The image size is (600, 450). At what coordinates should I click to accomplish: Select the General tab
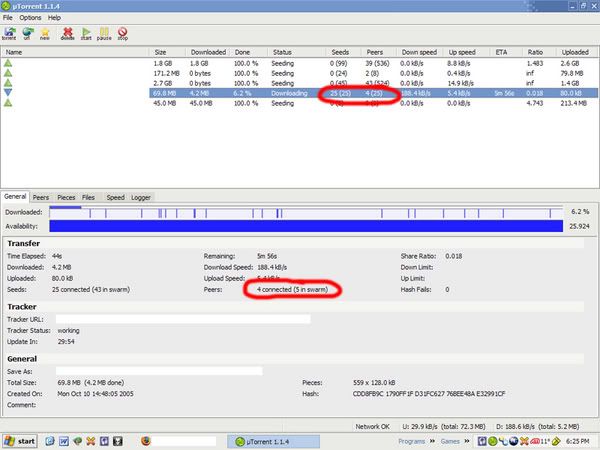point(15,197)
